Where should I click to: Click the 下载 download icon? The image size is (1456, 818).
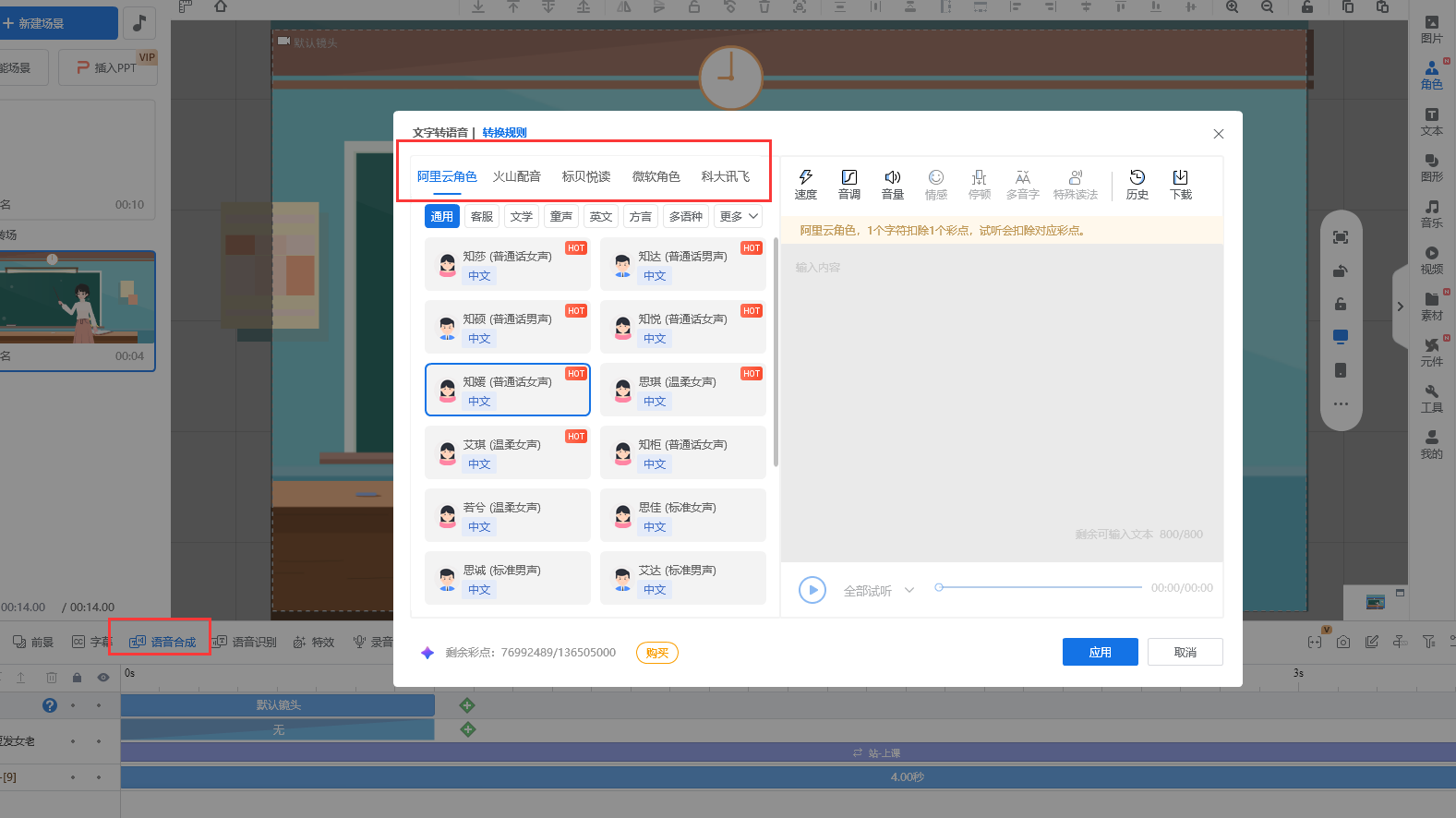coord(1180,184)
